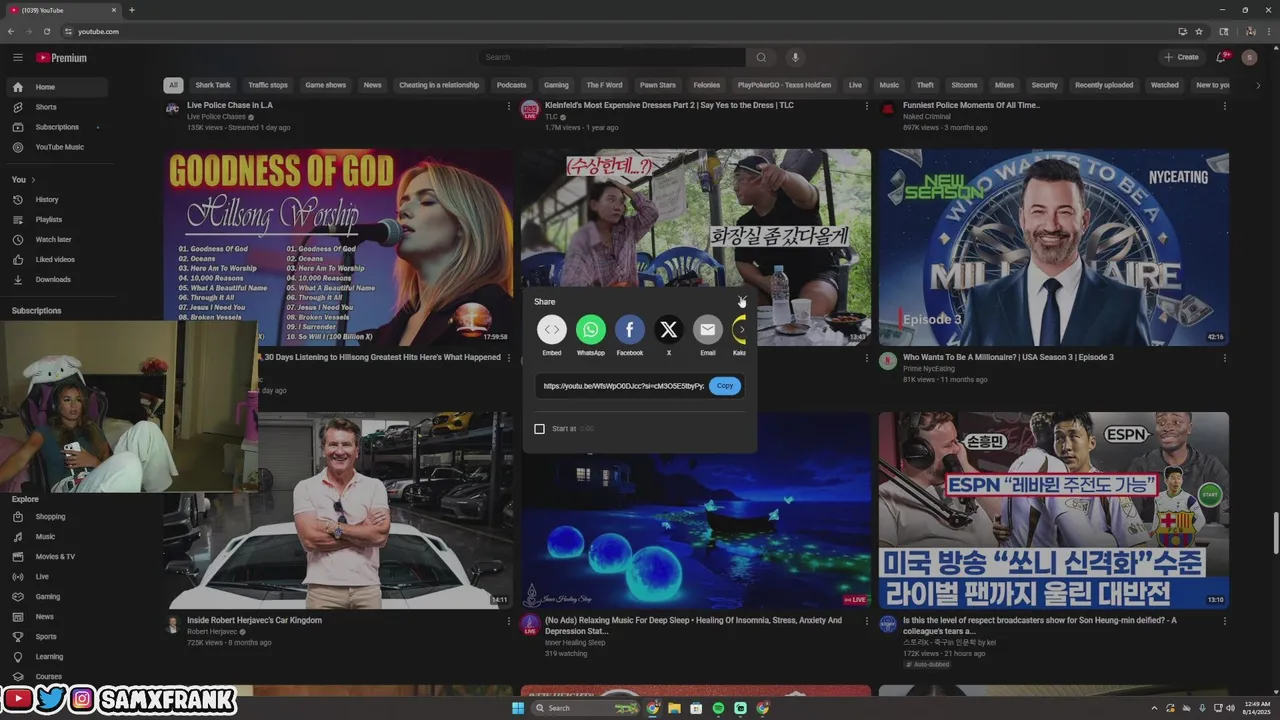Open options for Live Police Chase video
Viewport: 1280px width, 720px height.
(508, 106)
